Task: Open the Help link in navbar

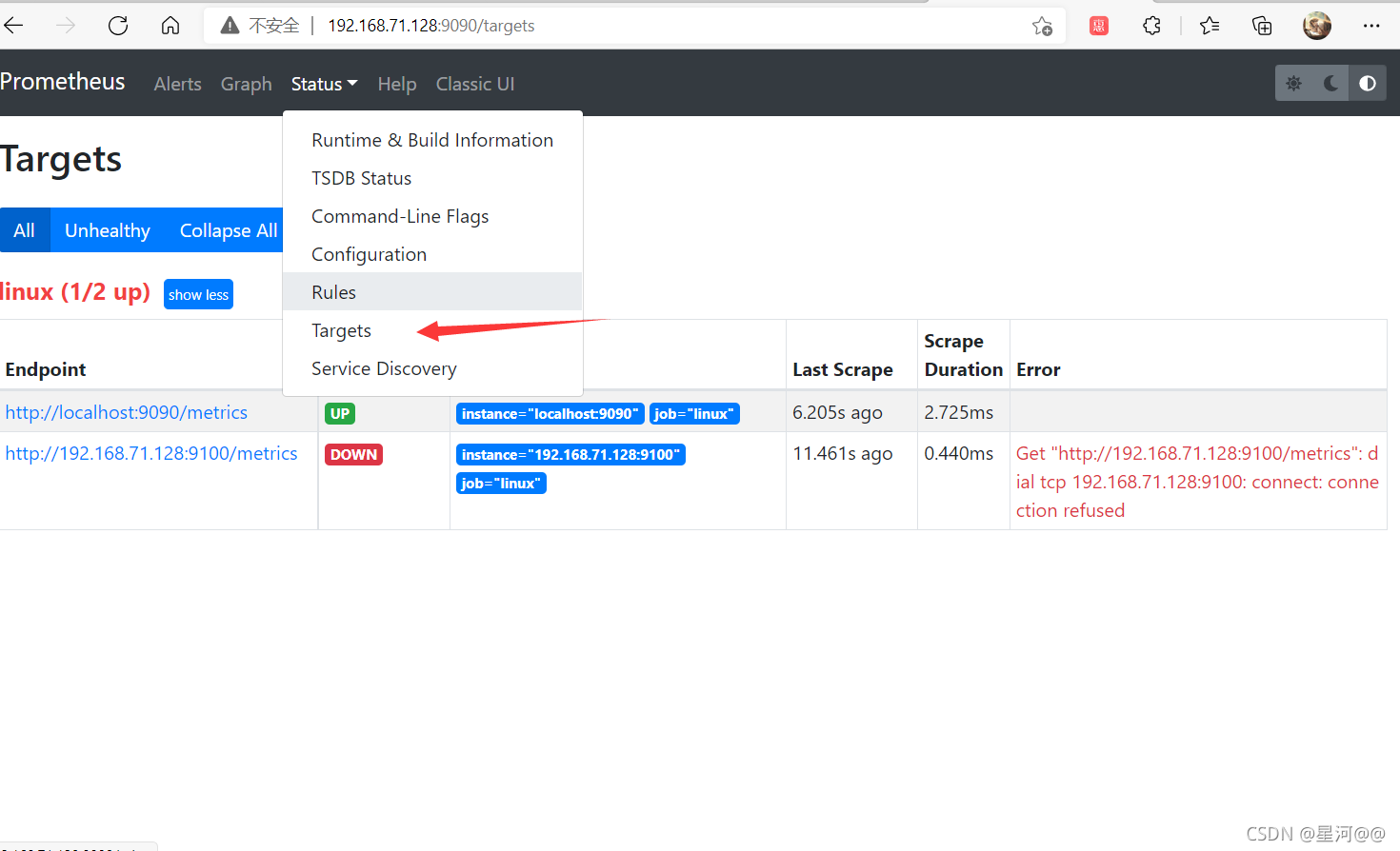Action: click(x=397, y=84)
